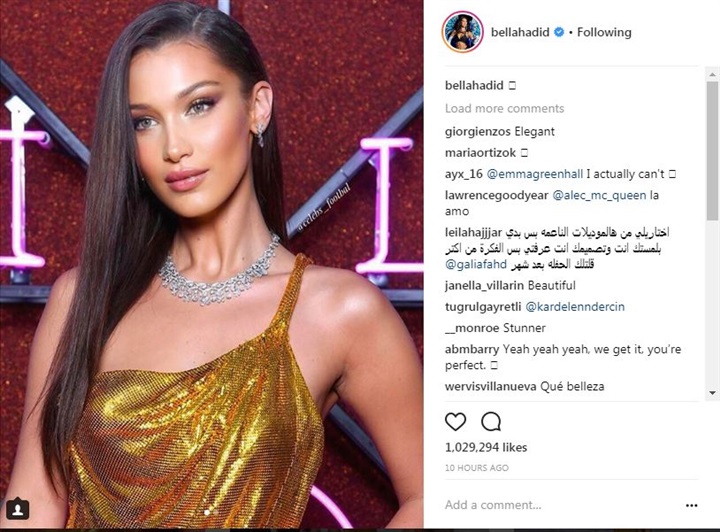
Task: Open the 10 HOURS AGO timestamp
Action: (477, 468)
